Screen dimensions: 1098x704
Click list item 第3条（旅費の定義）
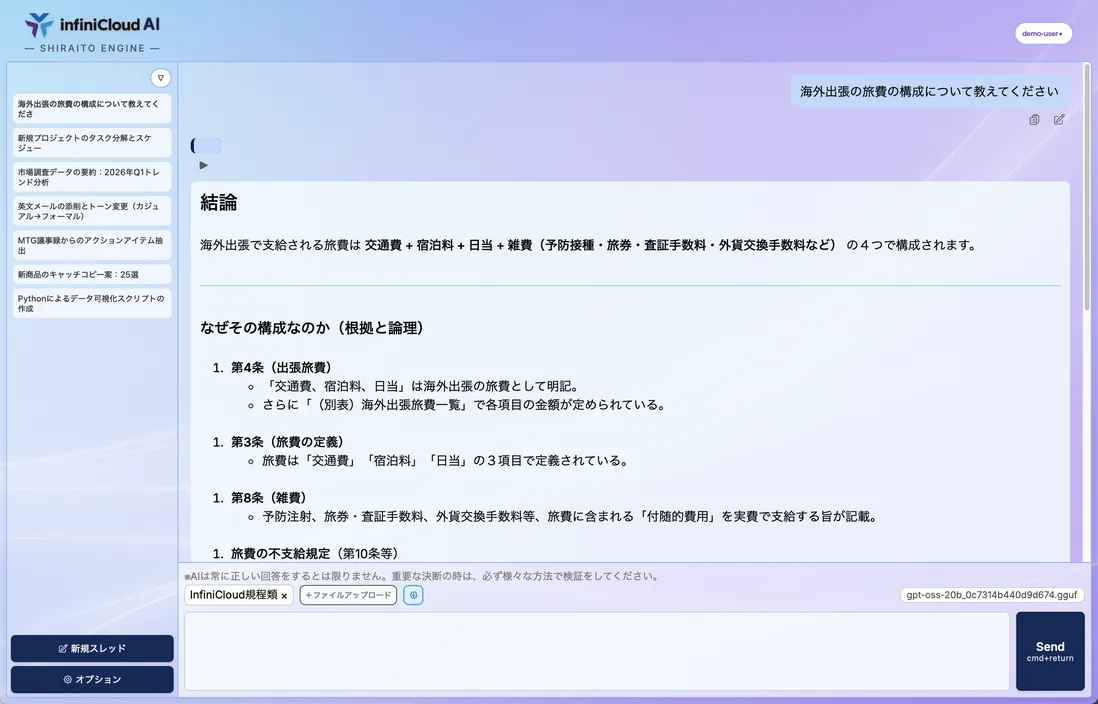(x=288, y=442)
